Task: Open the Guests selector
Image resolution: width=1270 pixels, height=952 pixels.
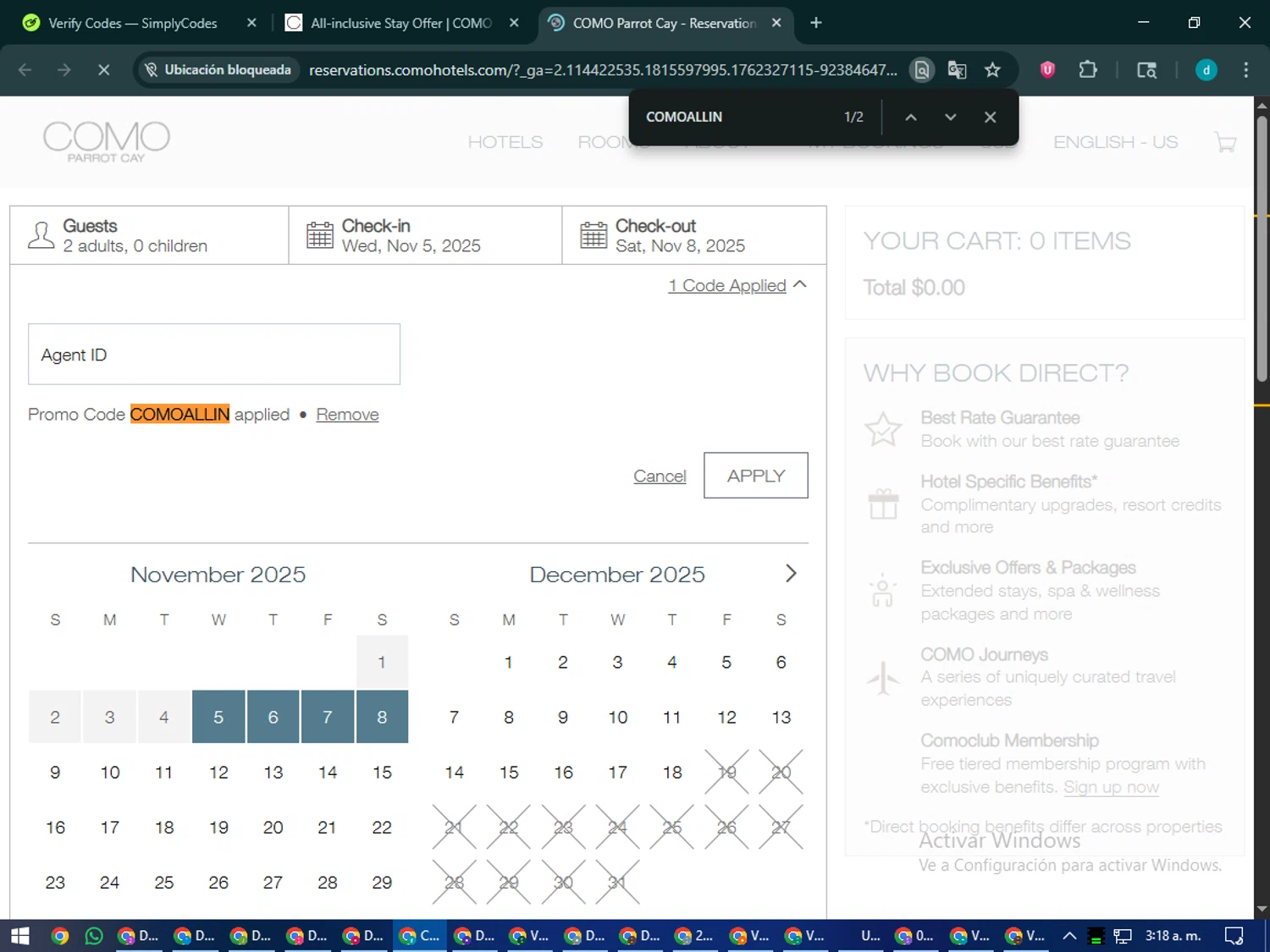Action: (149, 235)
